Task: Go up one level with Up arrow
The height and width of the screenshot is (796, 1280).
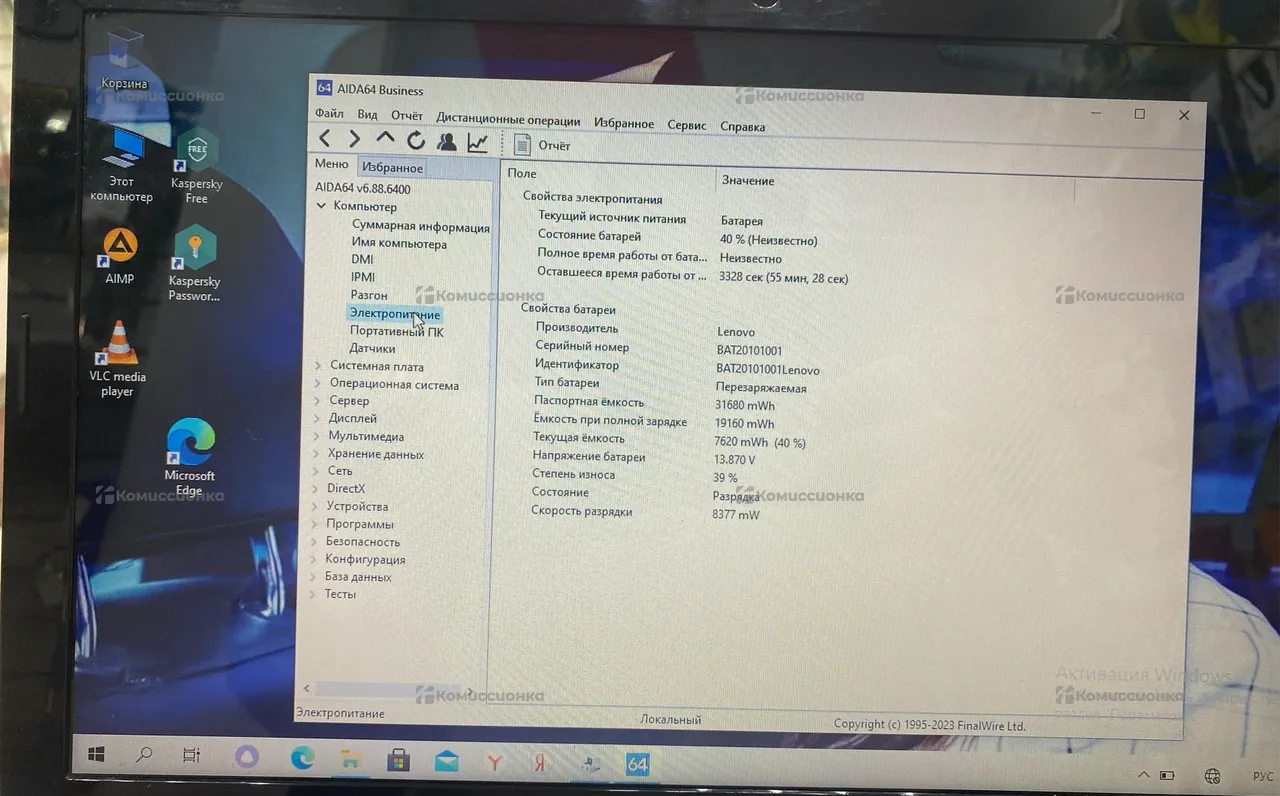Action: 385,140
